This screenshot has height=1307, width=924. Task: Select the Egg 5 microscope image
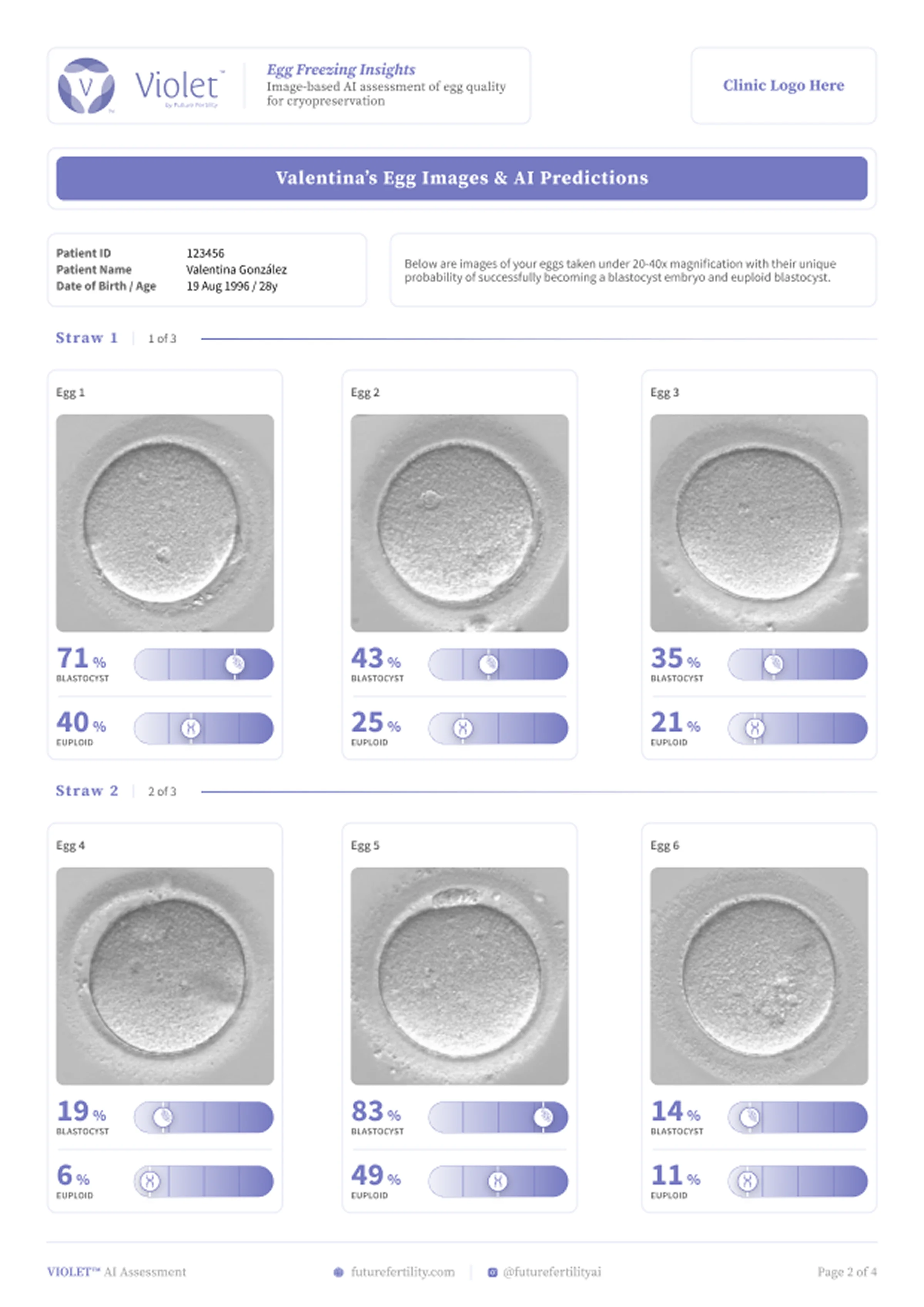tap(459, 976)
